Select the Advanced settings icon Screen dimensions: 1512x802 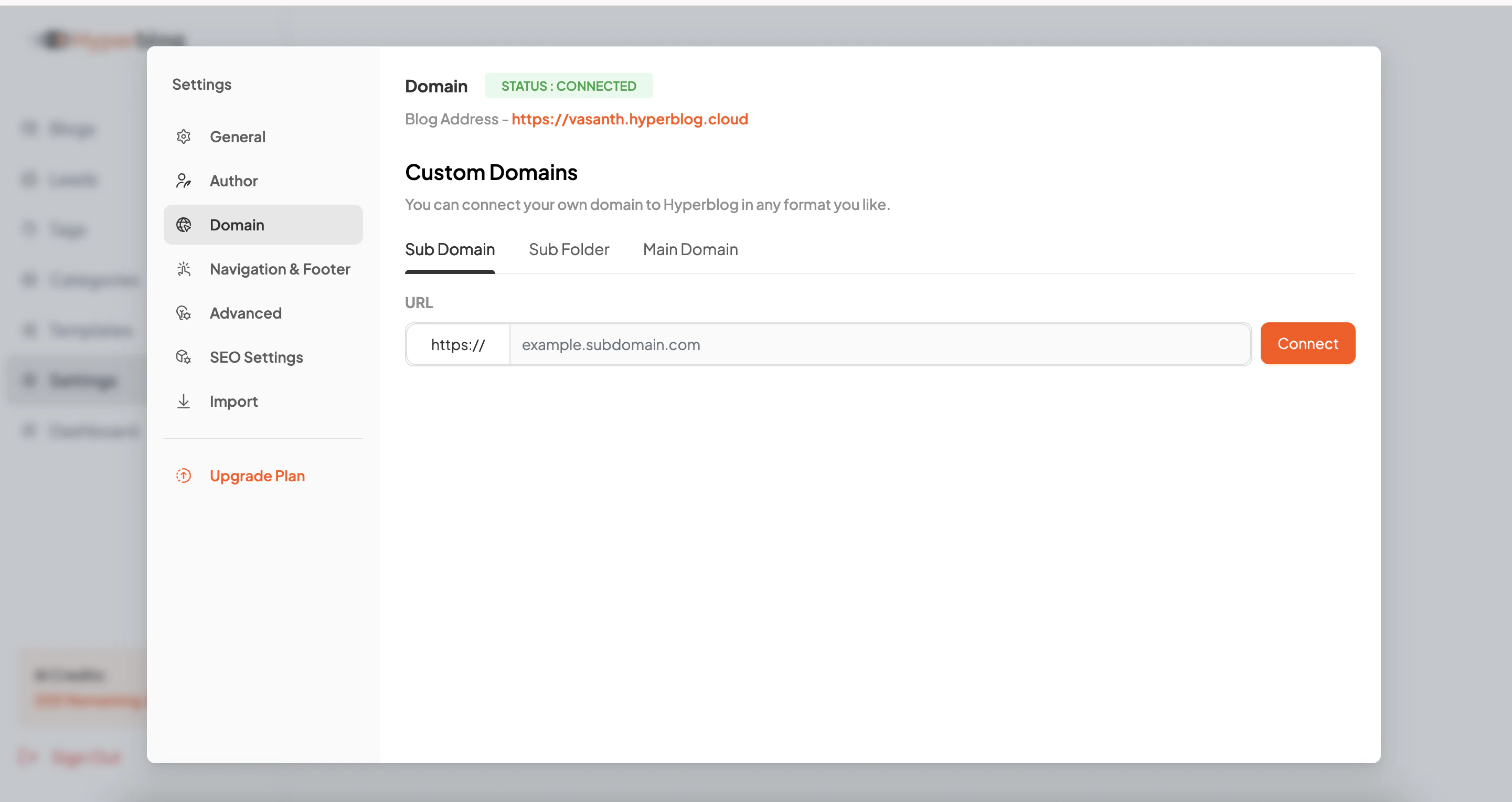tap(184, 313)
